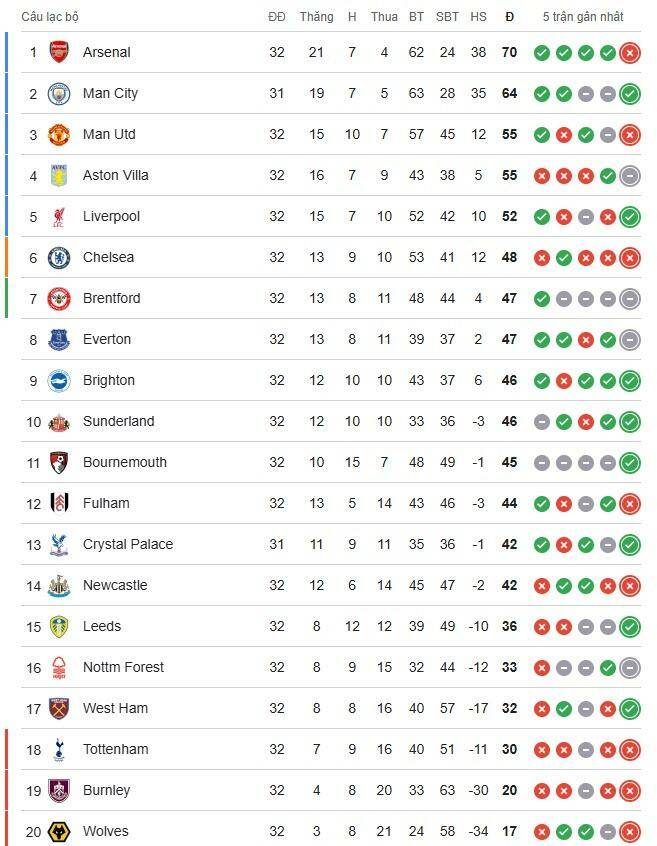This screenshot has width=657, height=846.
Task: Click Arsenal's 70 points value
Action: tap(509, 52)
